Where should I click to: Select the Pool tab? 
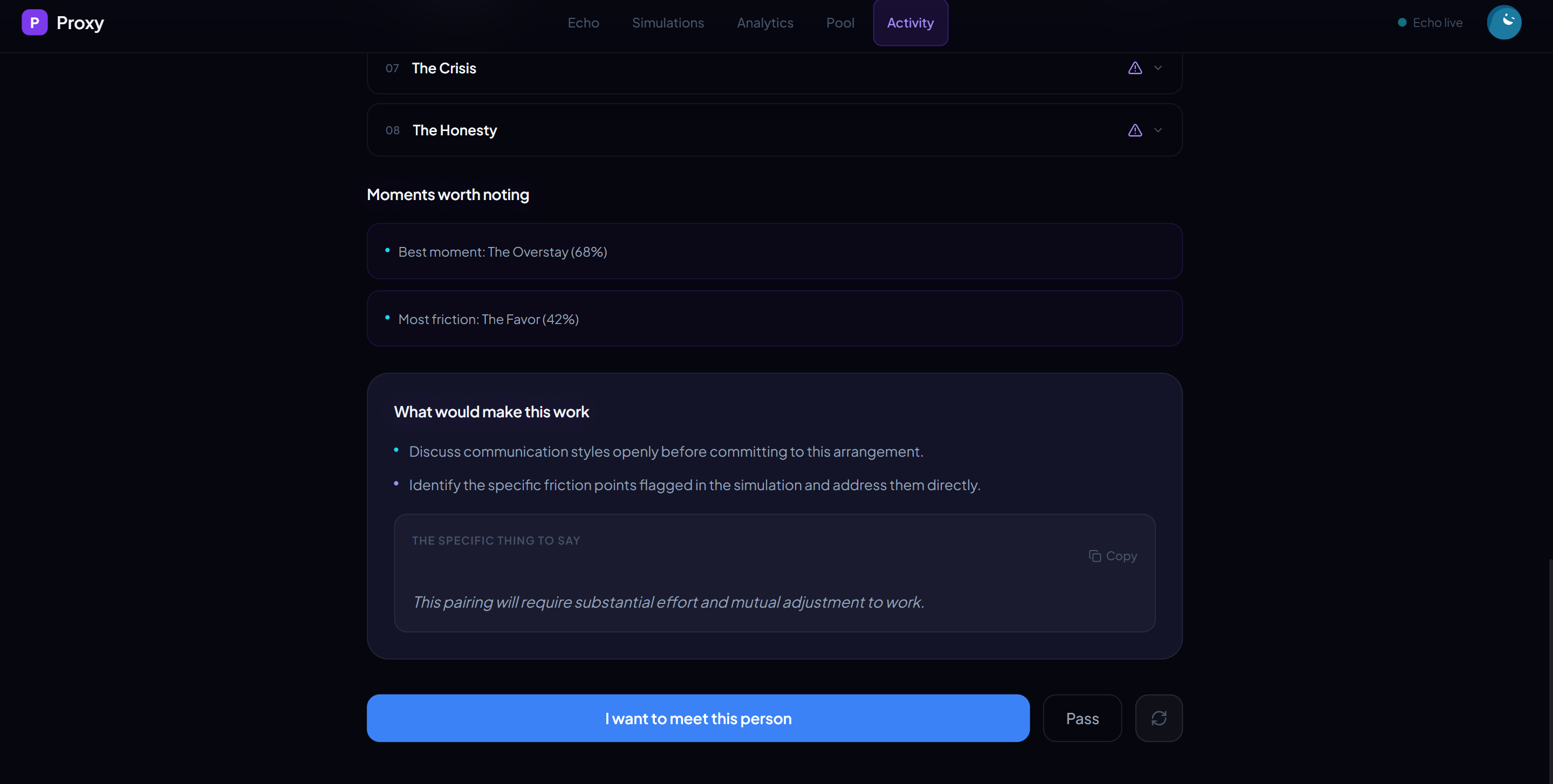pyautogui.click(x=840, y=23)
